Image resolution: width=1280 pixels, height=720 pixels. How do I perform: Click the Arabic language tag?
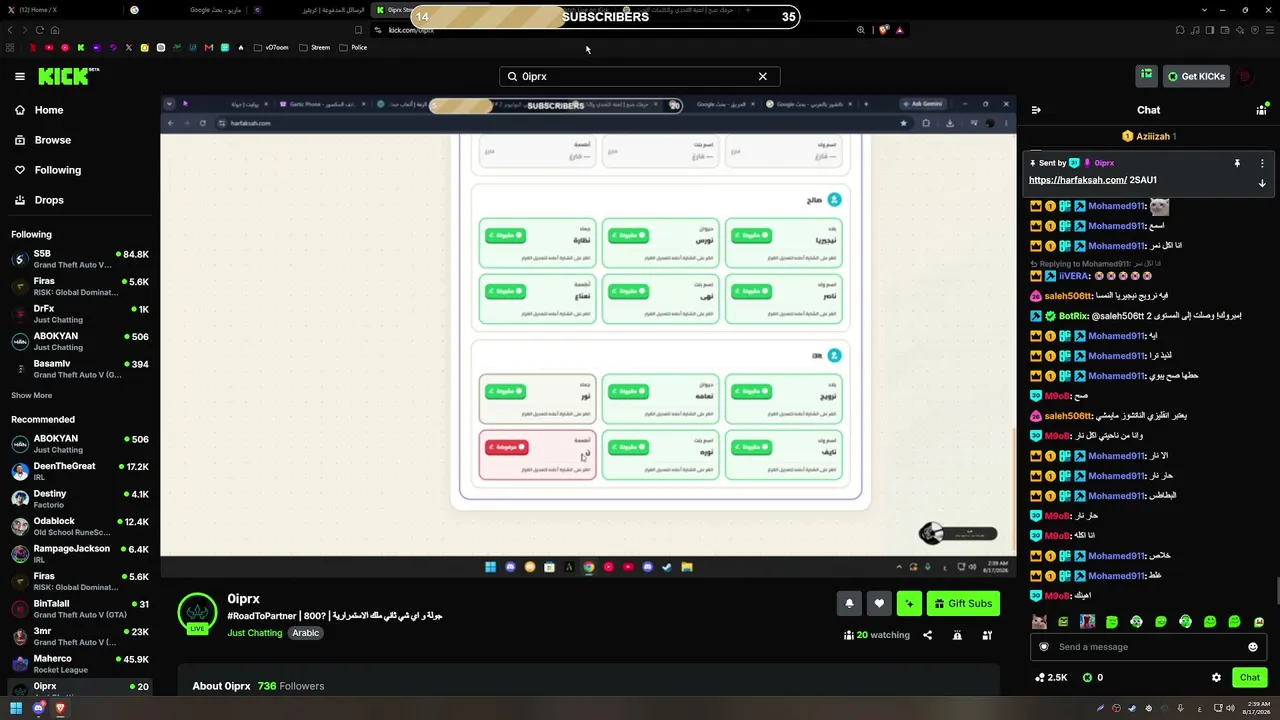(306, 633)
